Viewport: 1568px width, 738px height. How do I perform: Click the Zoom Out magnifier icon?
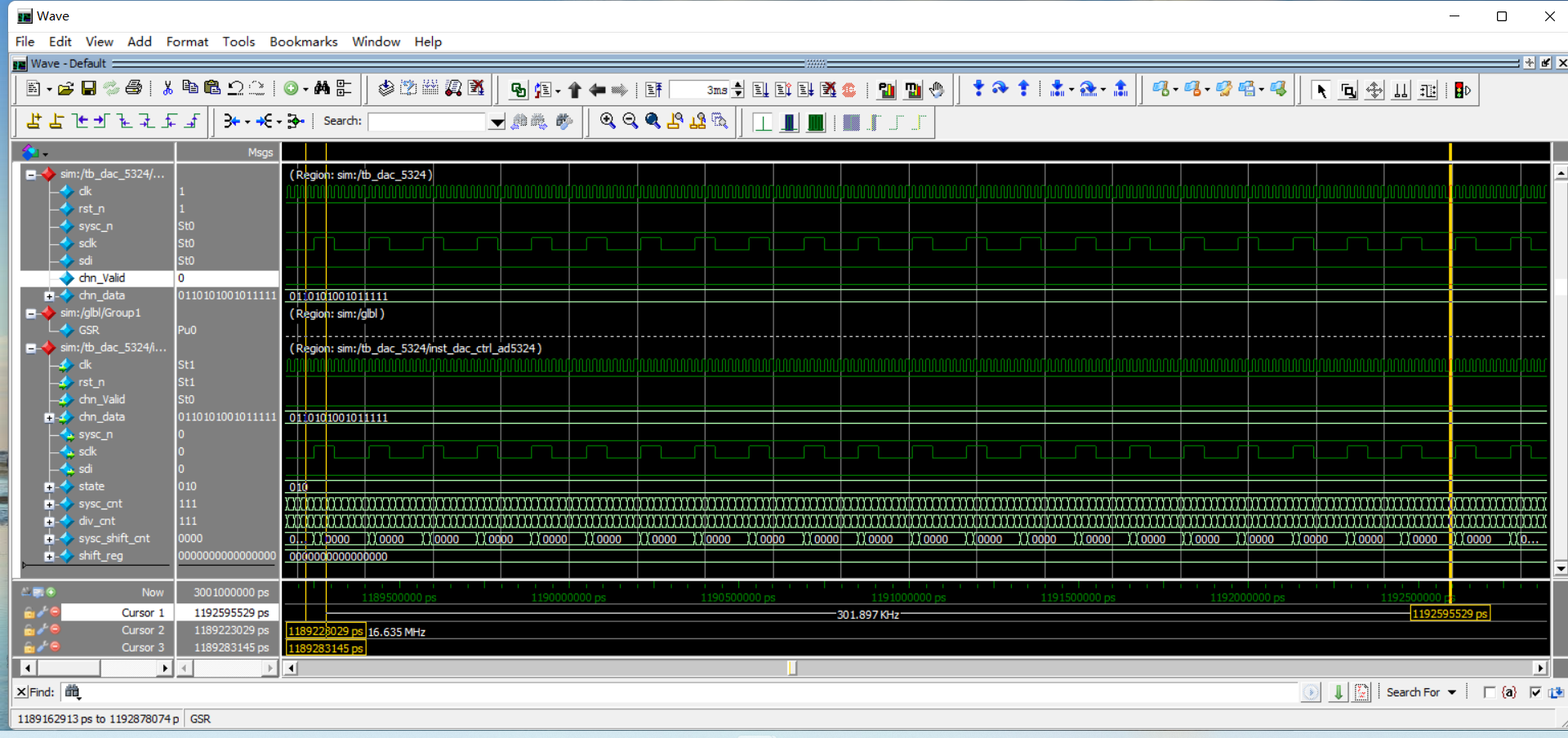tap(630, 121)
